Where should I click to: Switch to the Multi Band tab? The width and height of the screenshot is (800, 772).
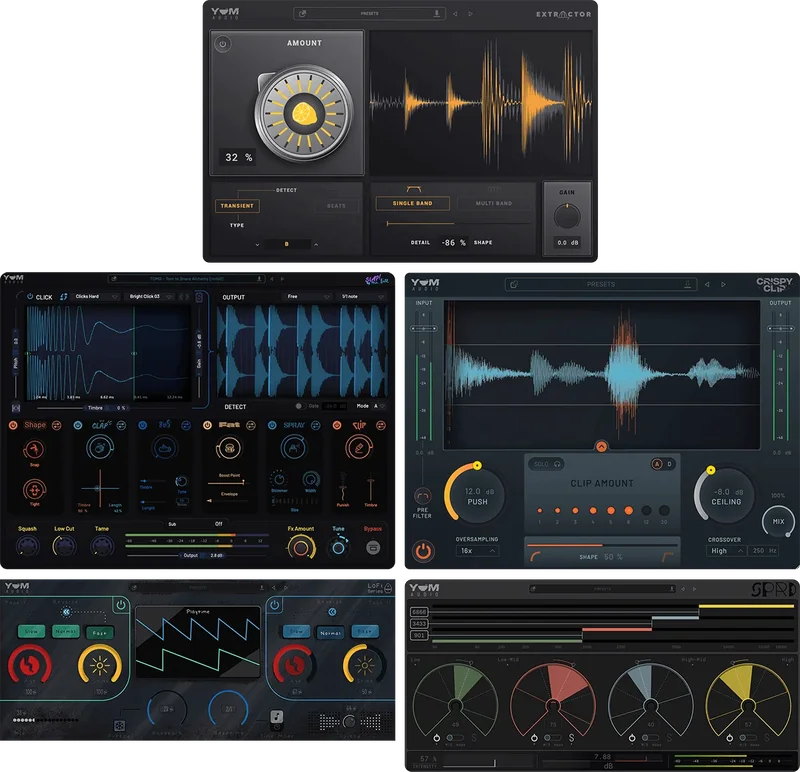[x=493, y=203]
